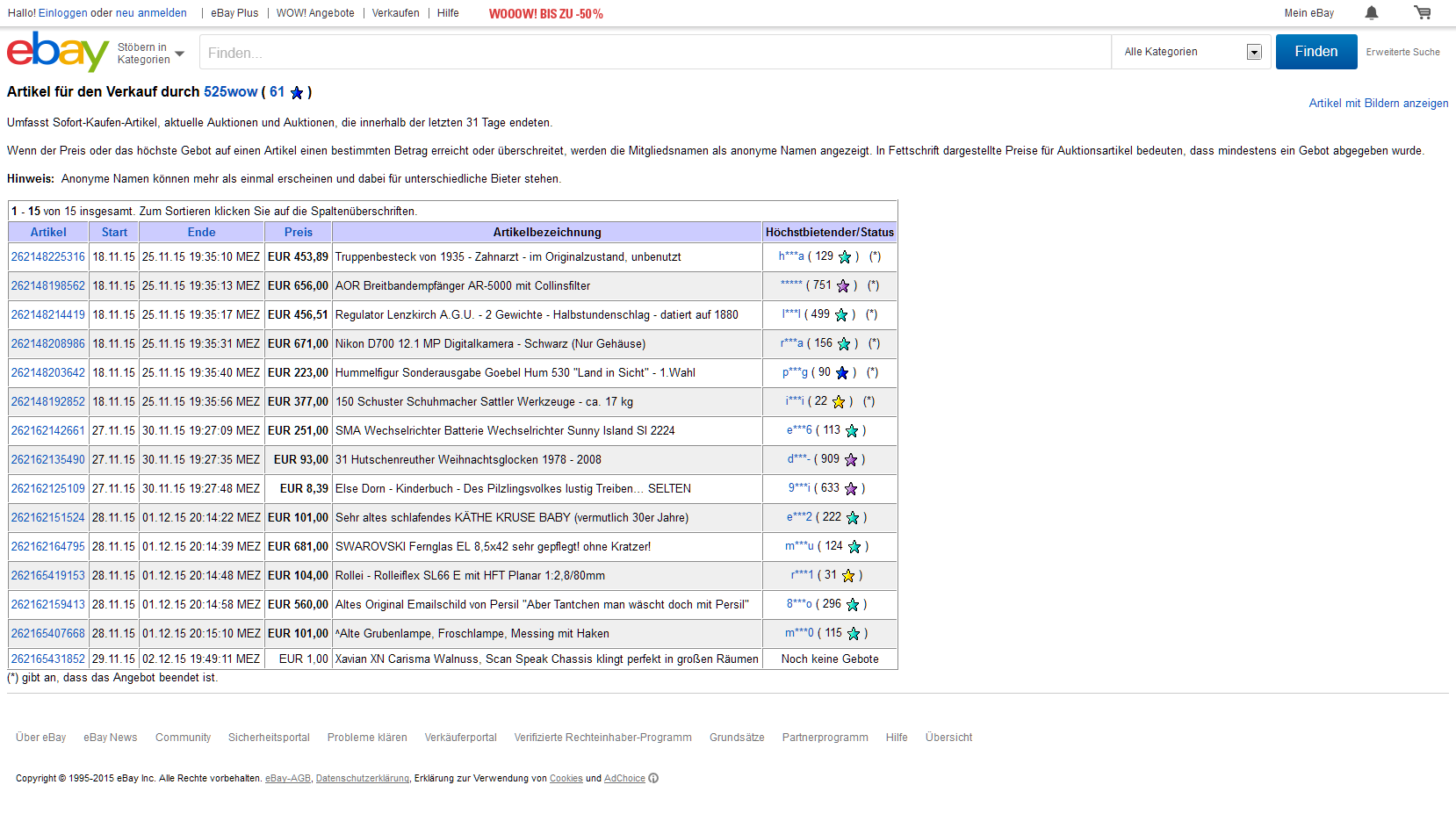Open the Über eBay footer link

pos(40,738)
